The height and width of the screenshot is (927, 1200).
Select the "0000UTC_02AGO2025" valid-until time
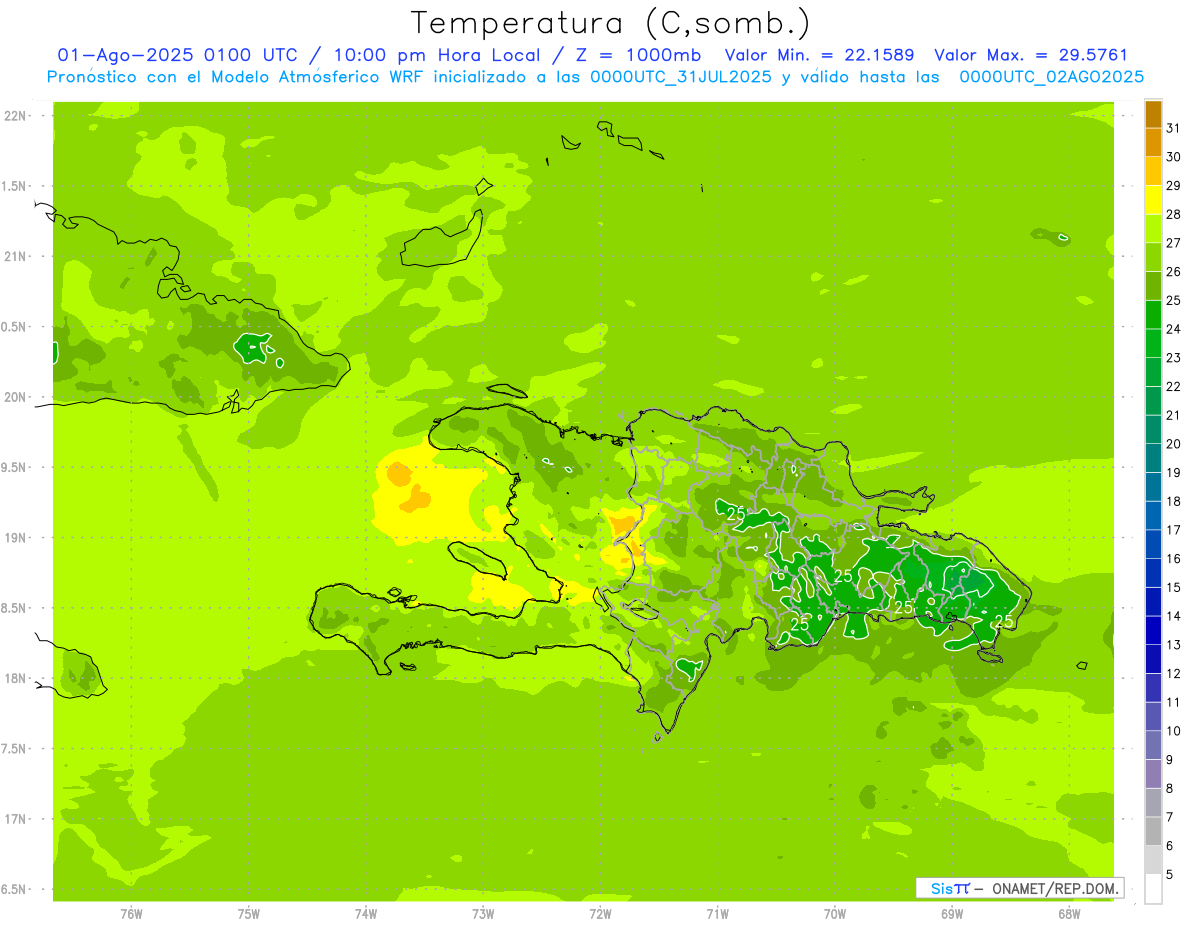click(1050, 76)
